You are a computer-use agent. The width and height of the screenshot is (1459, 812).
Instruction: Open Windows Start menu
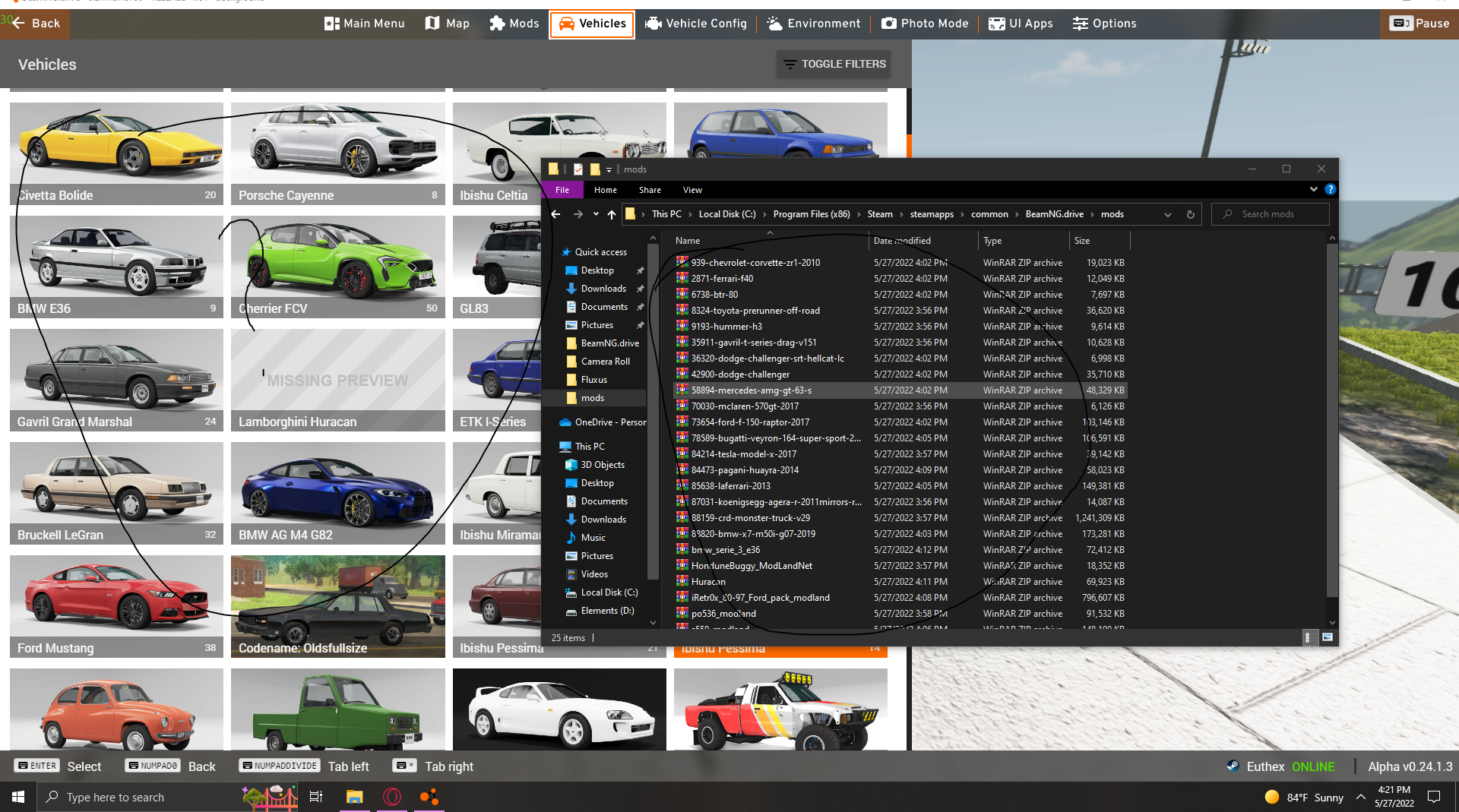click(18, 797)
